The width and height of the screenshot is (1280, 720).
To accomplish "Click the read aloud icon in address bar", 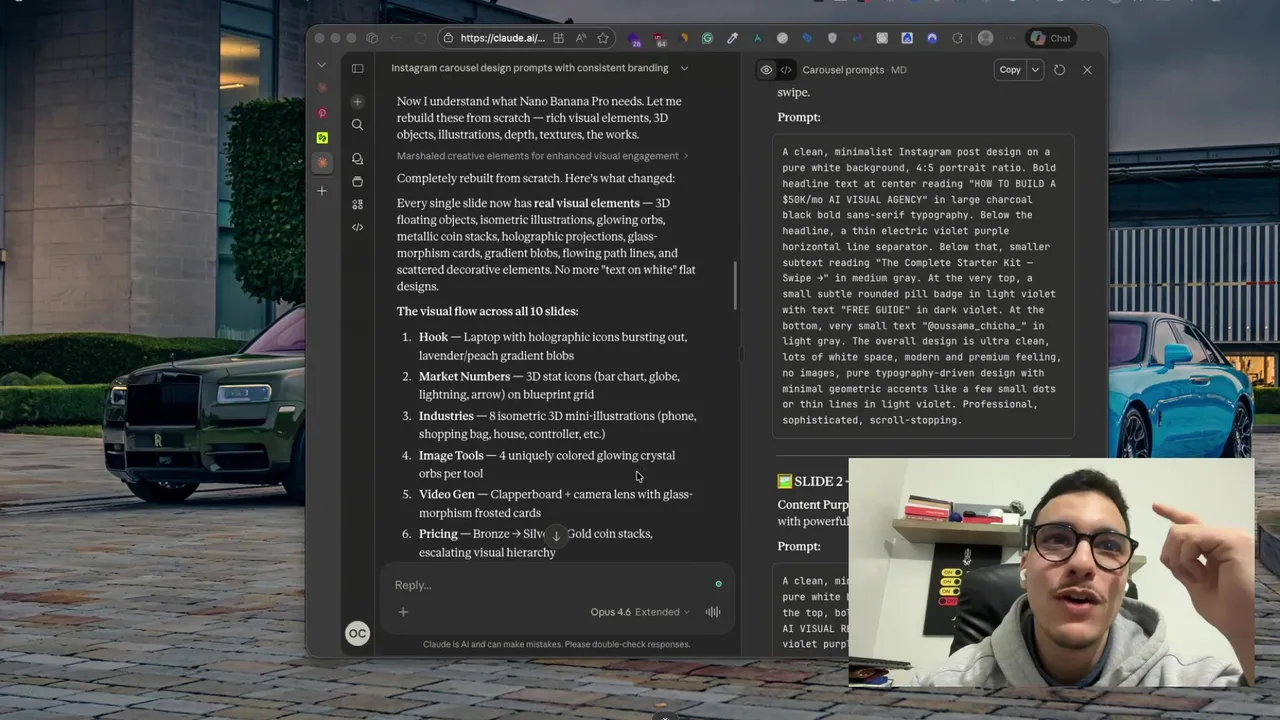I will (581, 38).
